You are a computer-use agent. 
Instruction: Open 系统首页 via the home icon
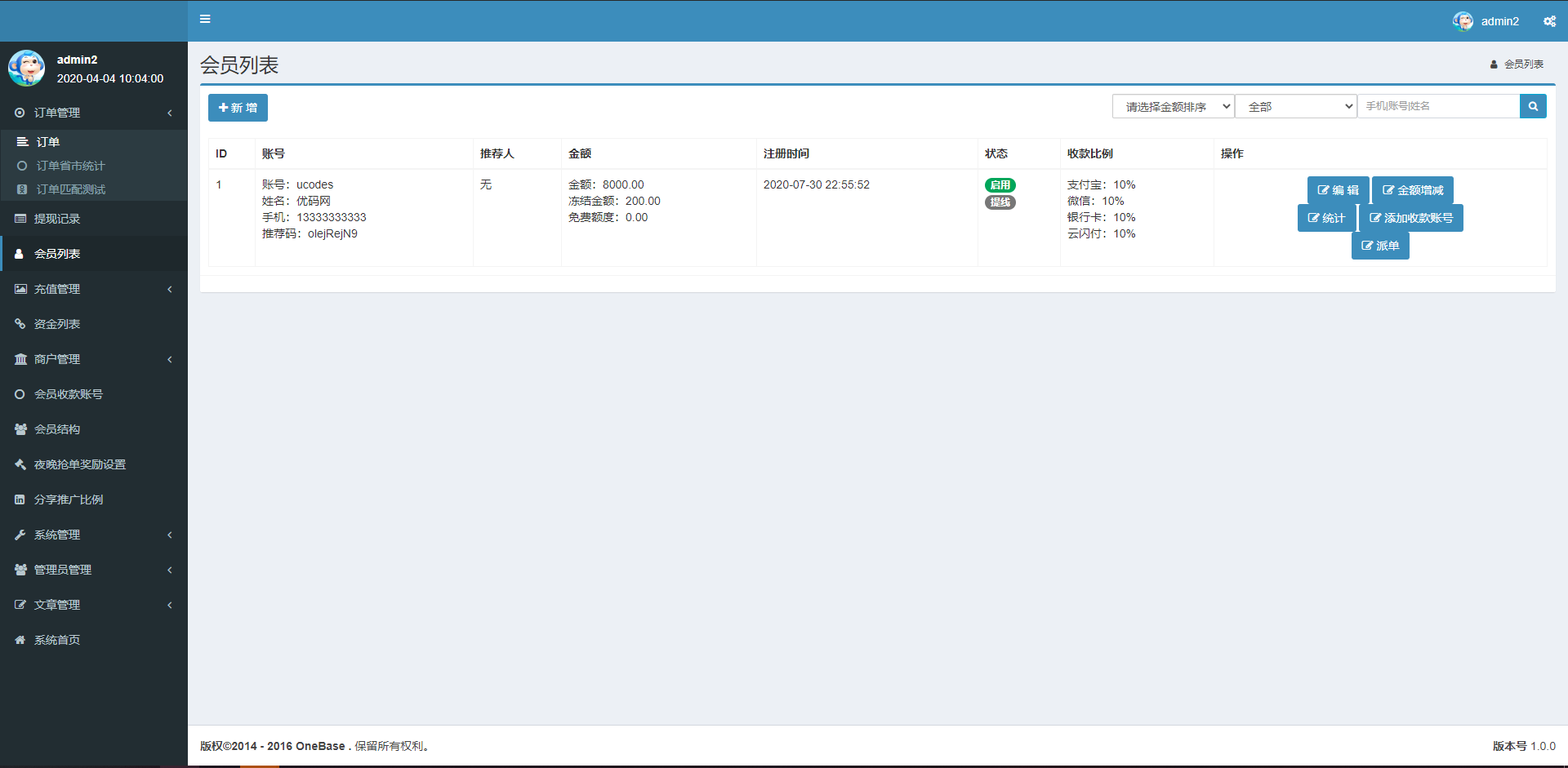click(20, 639)
